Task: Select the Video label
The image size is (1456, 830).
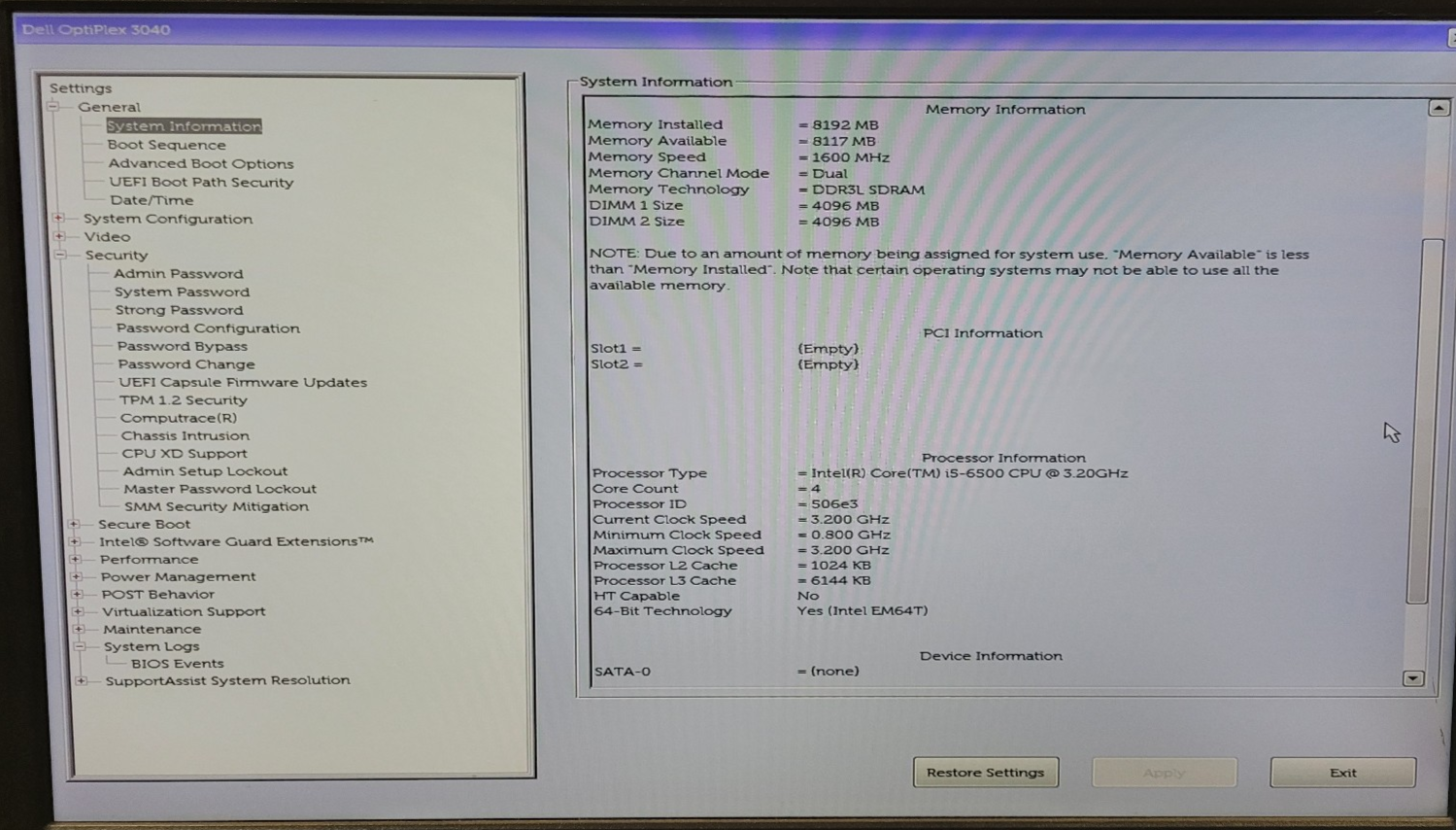Action: pyautogui.click(x=107, y=236)
